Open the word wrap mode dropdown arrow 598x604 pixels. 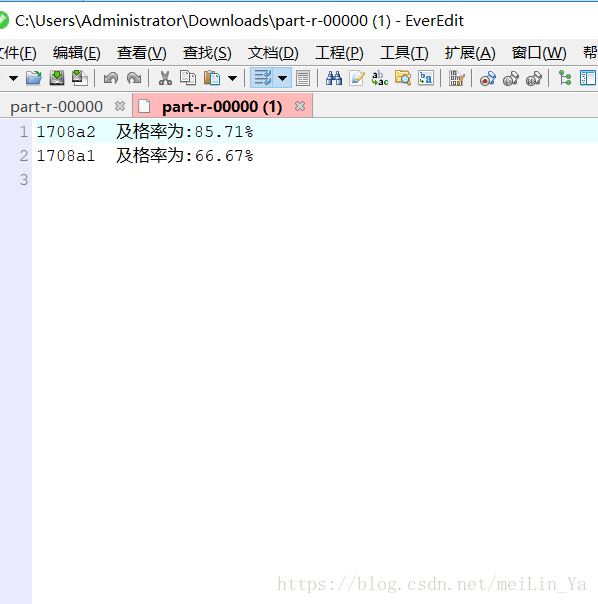[282, 79]
